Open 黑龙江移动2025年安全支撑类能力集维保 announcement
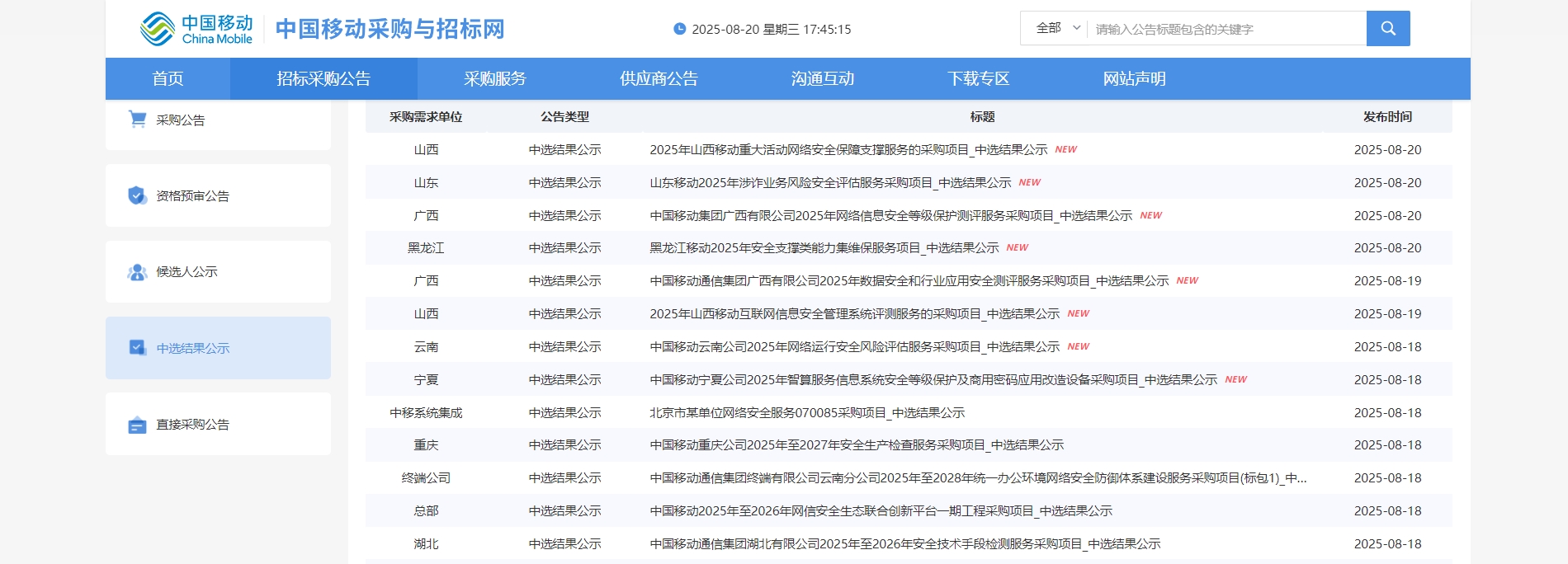 (x=824, y=247)
